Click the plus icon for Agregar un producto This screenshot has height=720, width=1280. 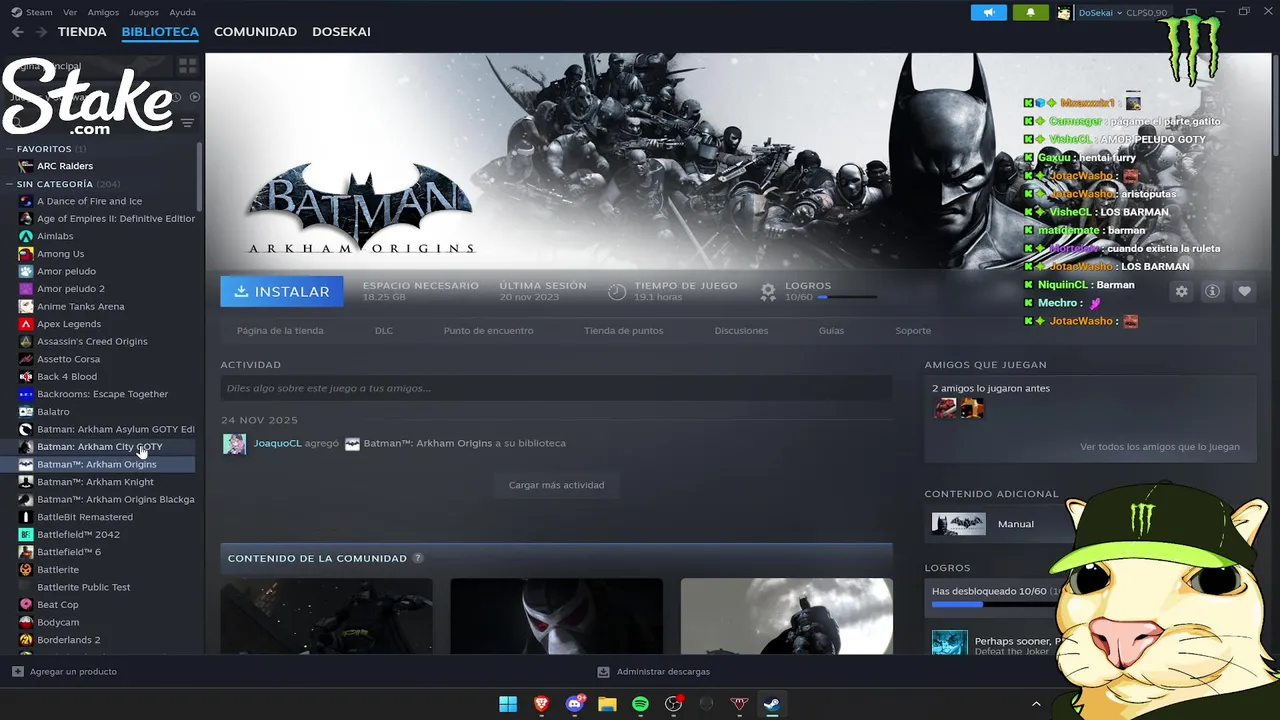17,672
